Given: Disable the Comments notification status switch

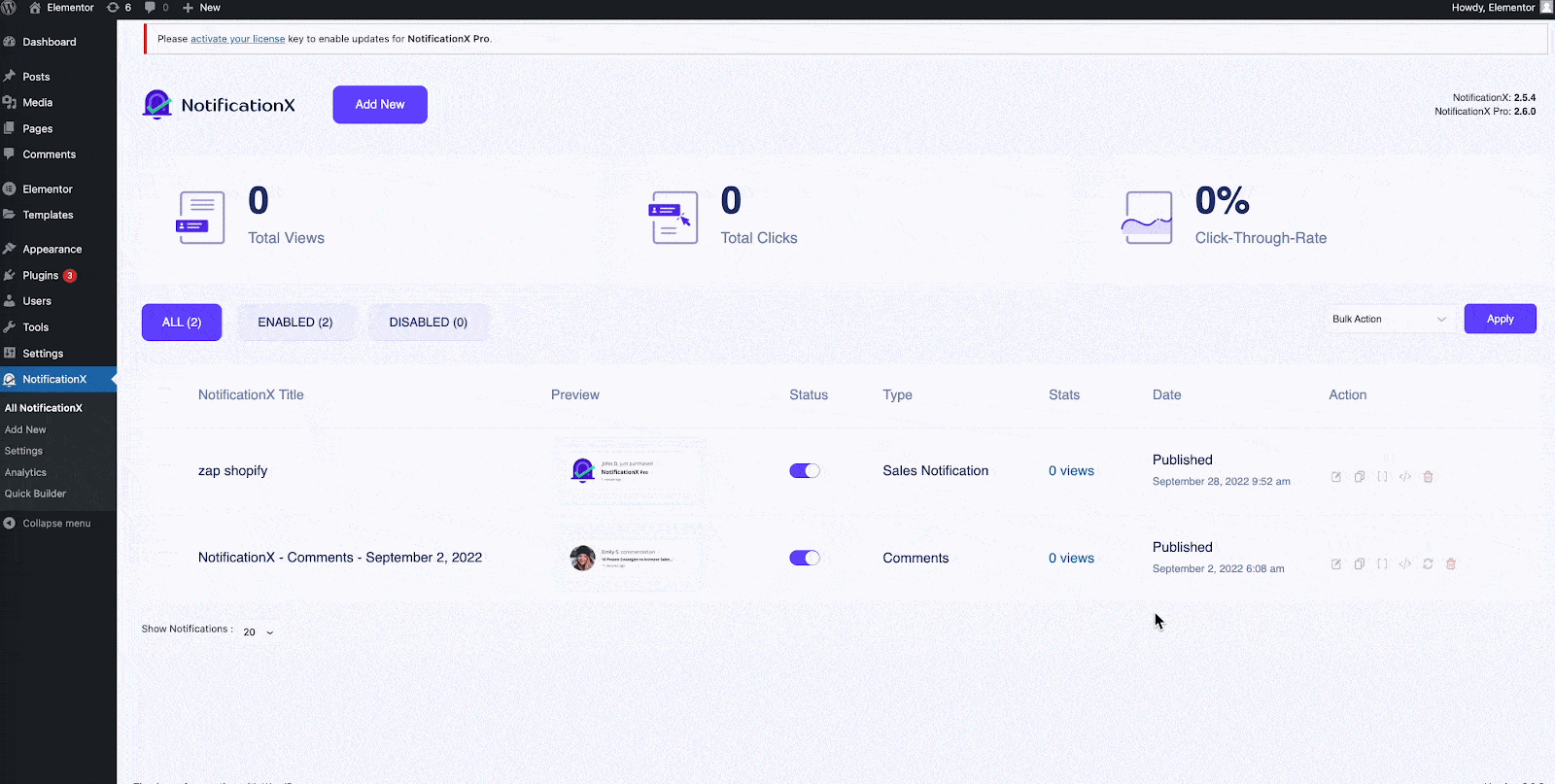Looking at the screenshot, I should coord(805,558).
